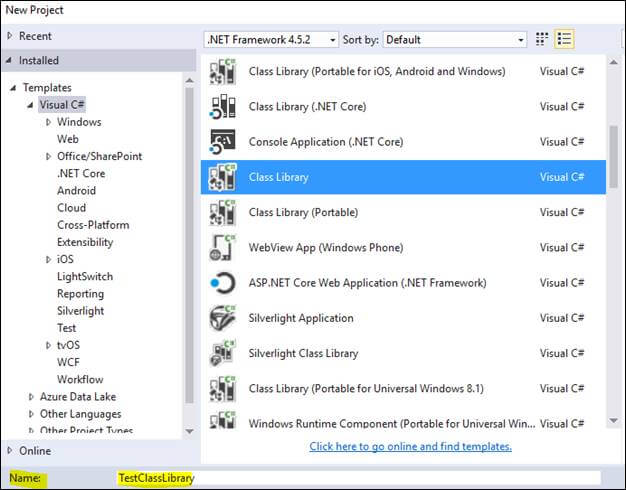
Task: Click the online templates link
Action: (410, 446)
